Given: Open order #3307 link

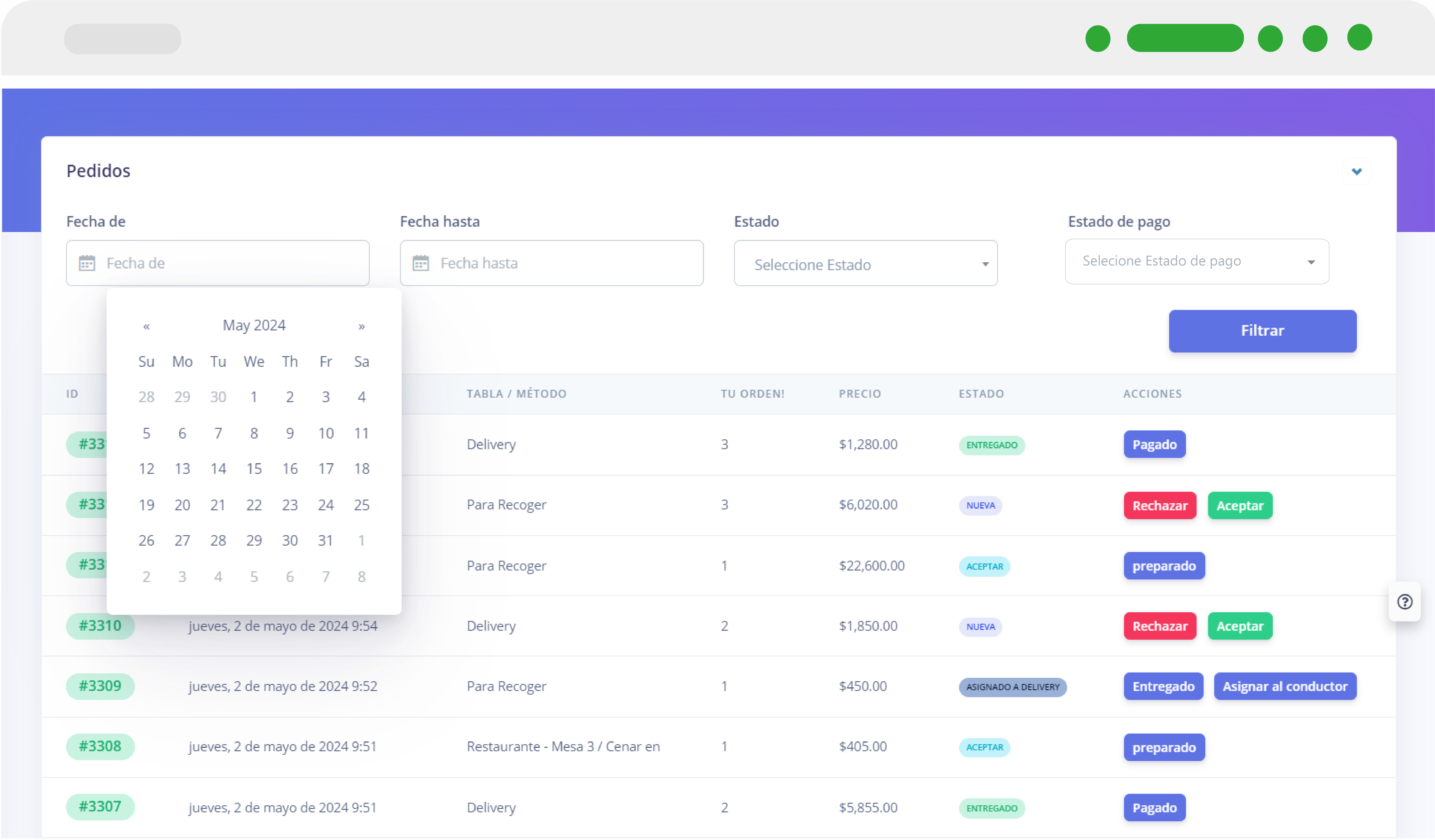Looking at the screenshot, I should [100, 807].
